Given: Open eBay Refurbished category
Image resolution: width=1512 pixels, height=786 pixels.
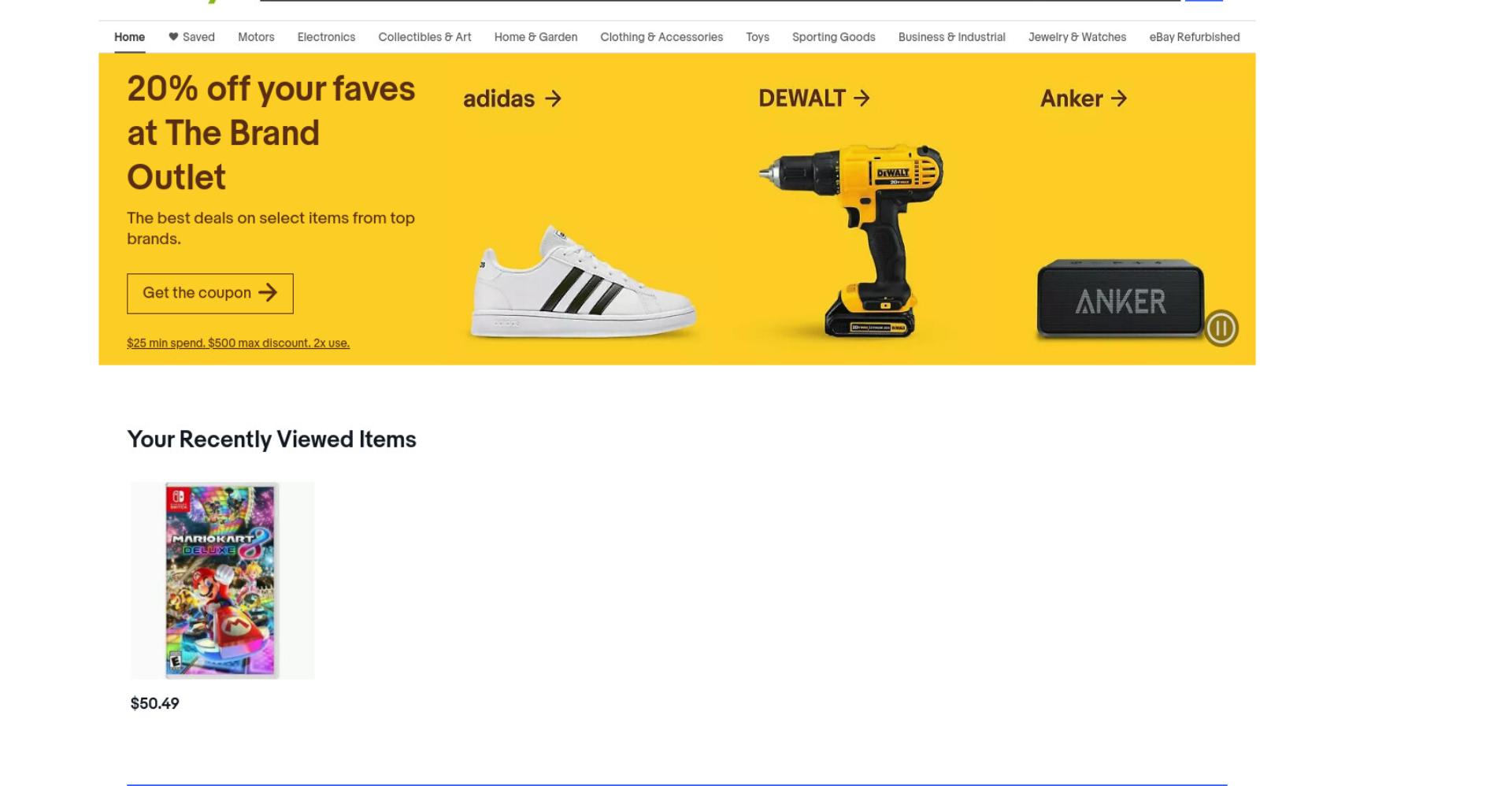Looking at the screenshot, I should pos(1194,37).
